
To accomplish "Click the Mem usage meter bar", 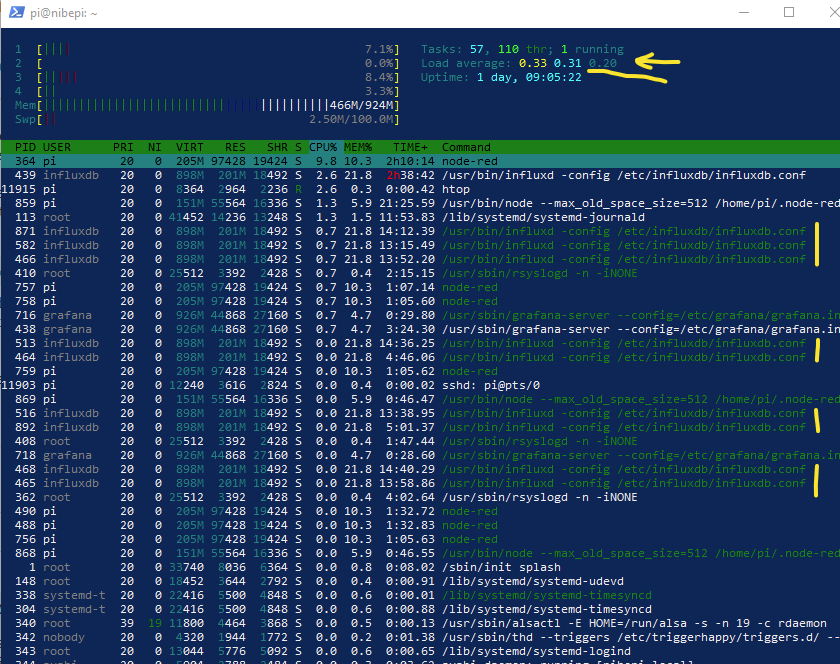I will point(208,105).
